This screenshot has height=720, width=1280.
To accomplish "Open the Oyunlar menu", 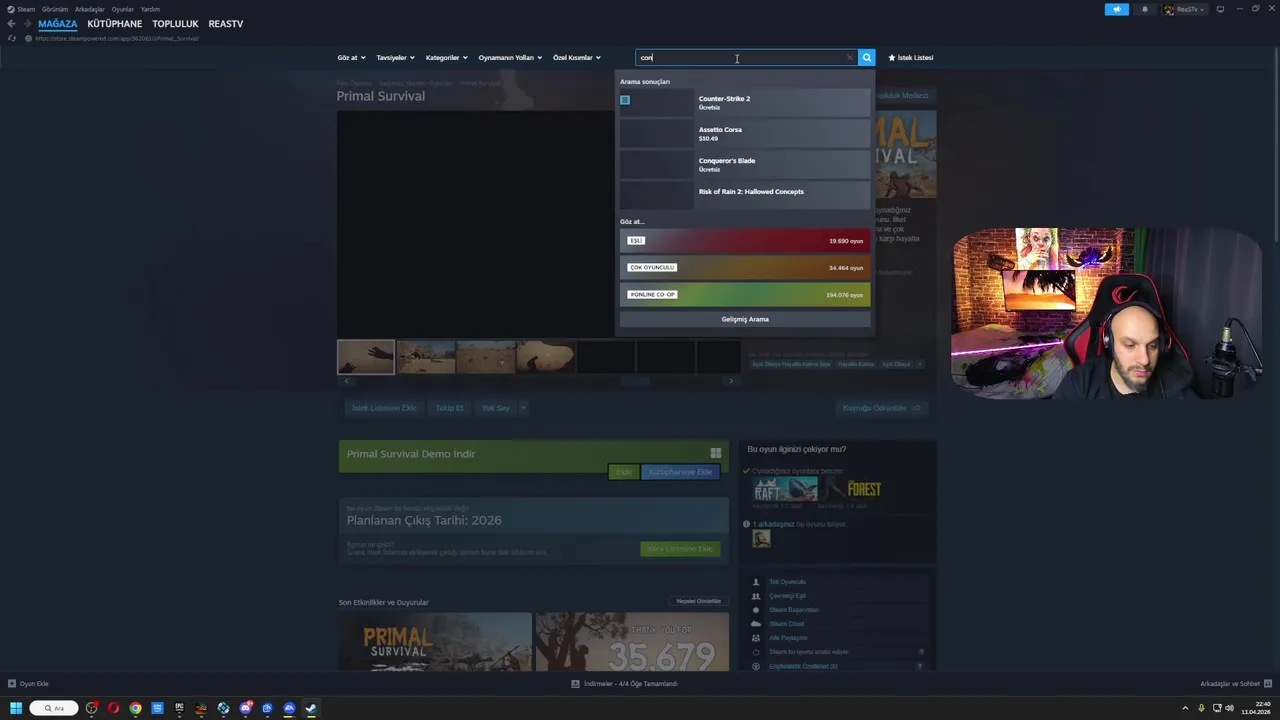I will coord(122,9).
